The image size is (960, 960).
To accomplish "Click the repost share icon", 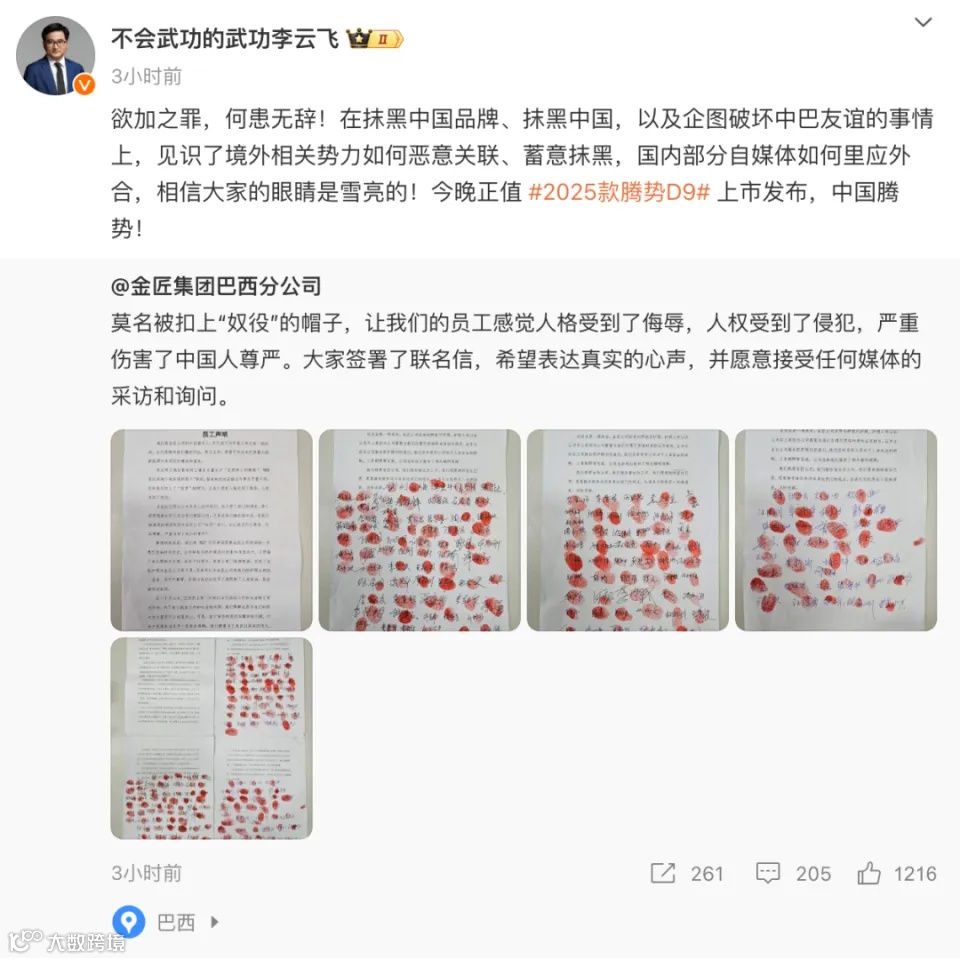I will [x=662, y=873].
